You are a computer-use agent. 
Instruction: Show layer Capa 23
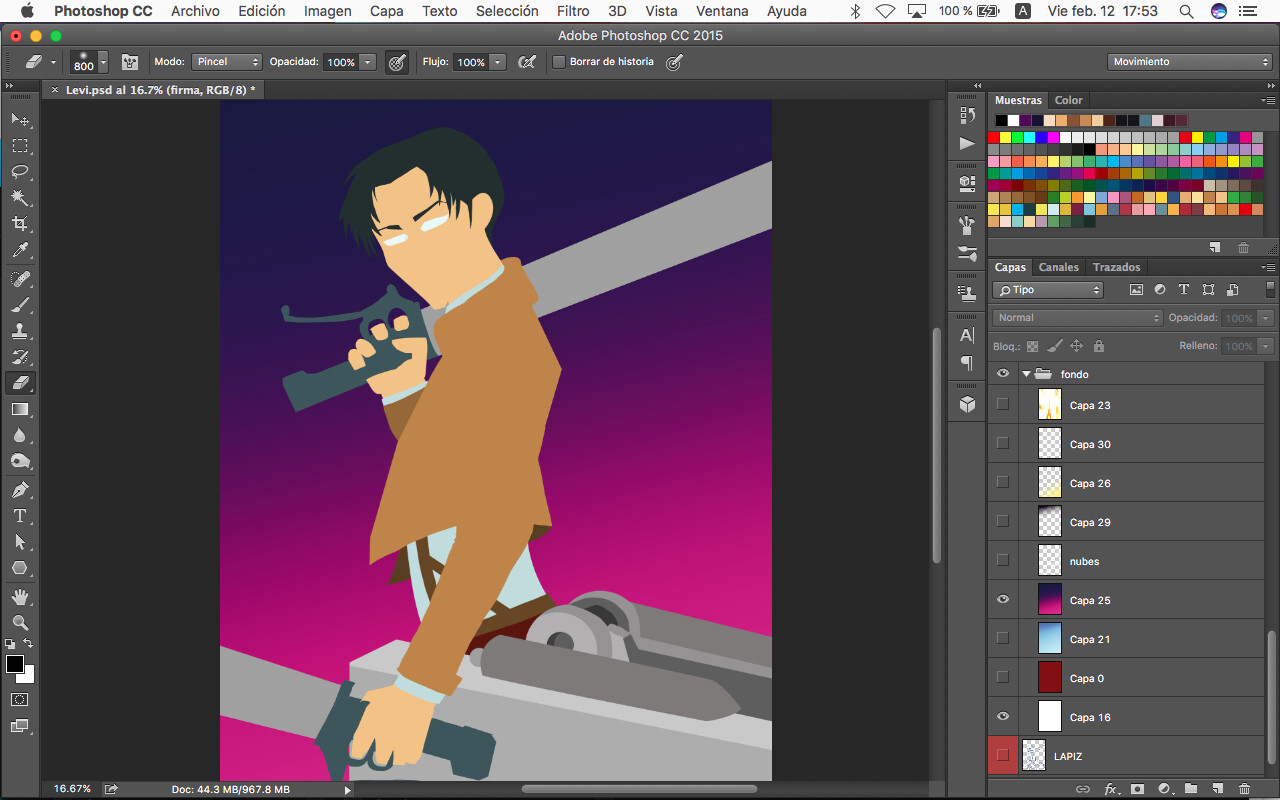1003,405
